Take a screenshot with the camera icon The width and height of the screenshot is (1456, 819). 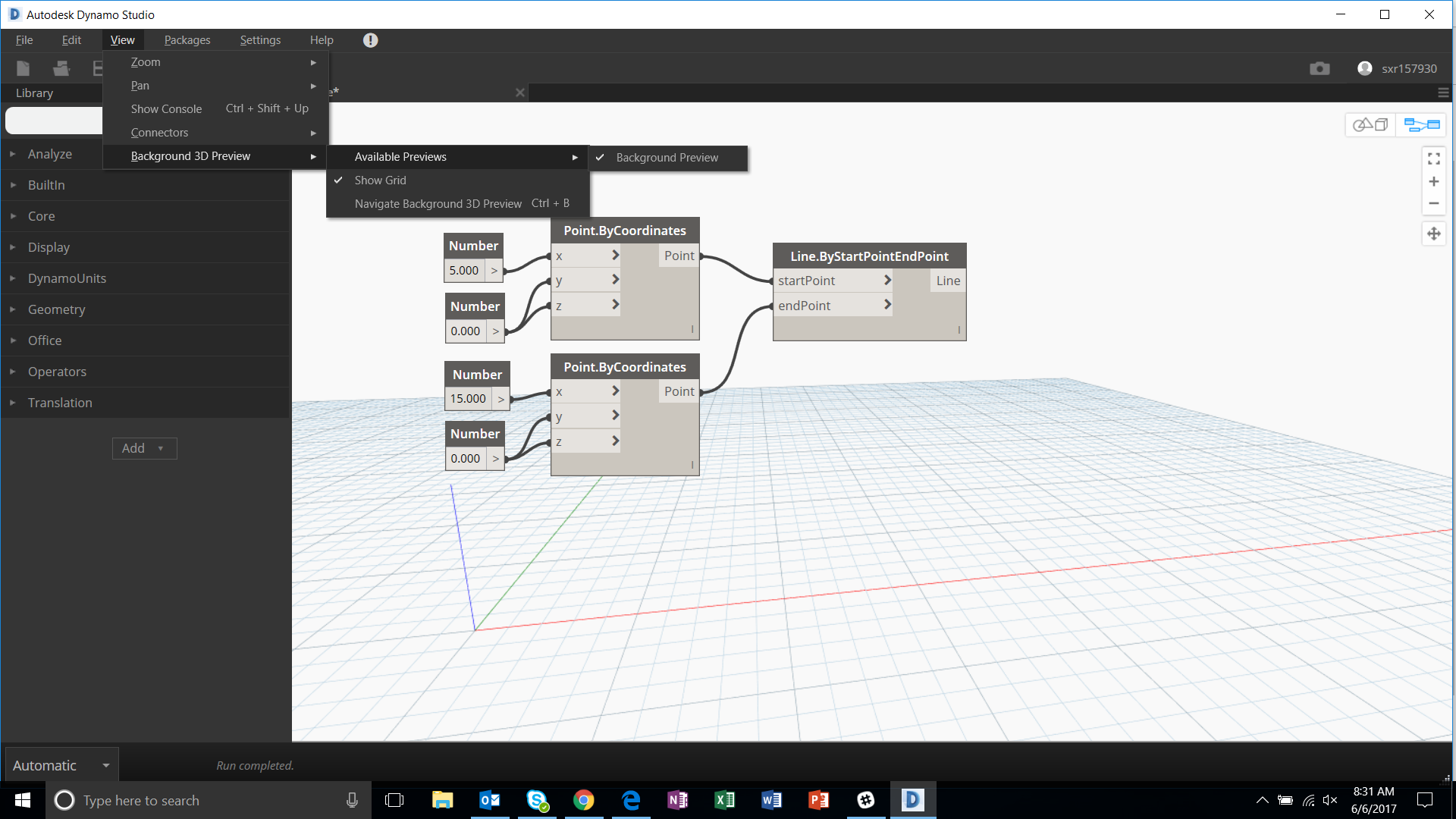[1319, 68]
